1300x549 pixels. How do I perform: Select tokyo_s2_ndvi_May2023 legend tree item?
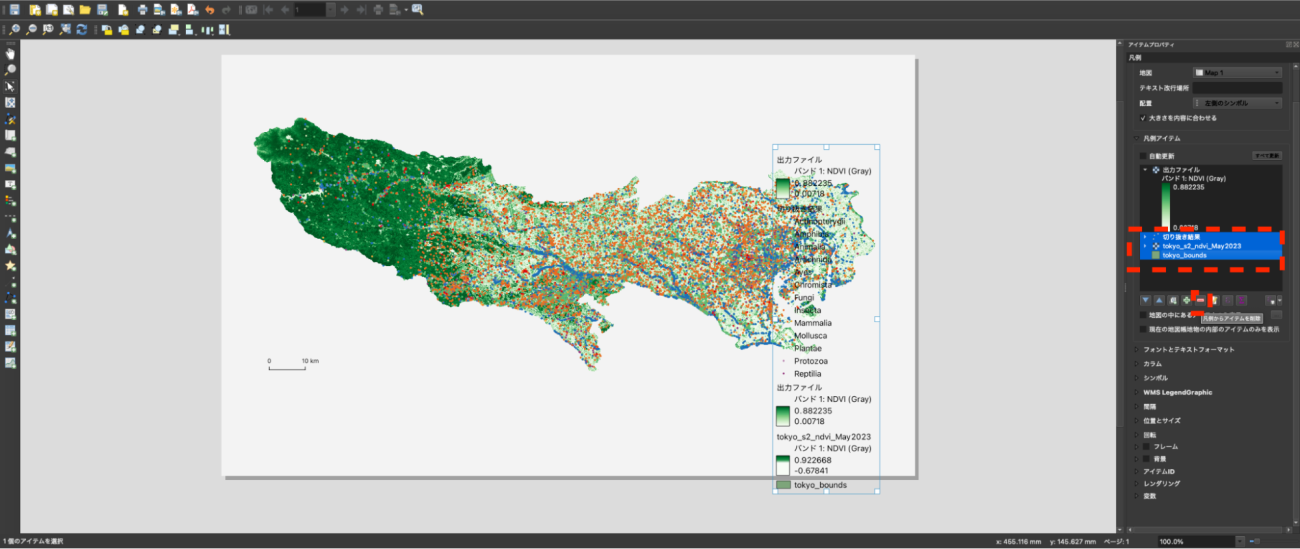tap(1201, 246)
